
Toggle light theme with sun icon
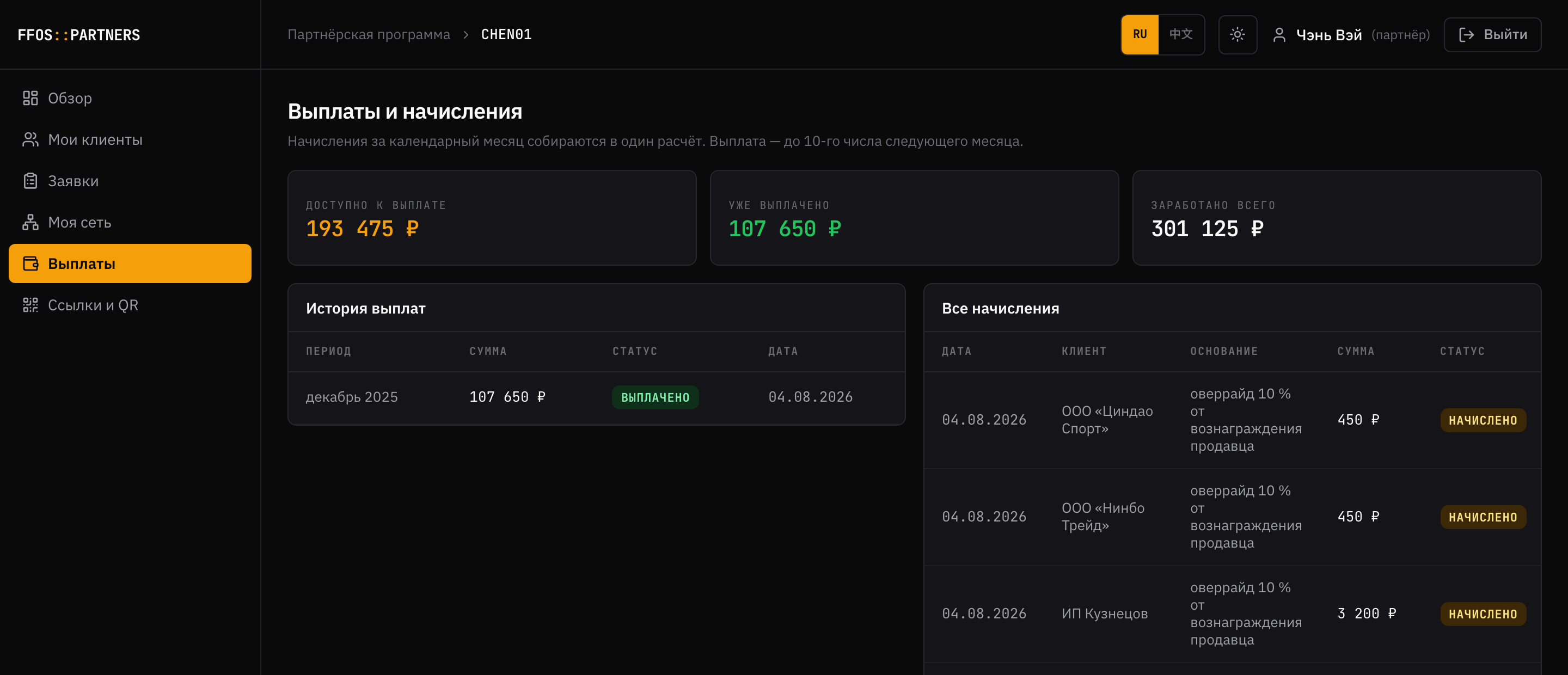[1238, 35]
